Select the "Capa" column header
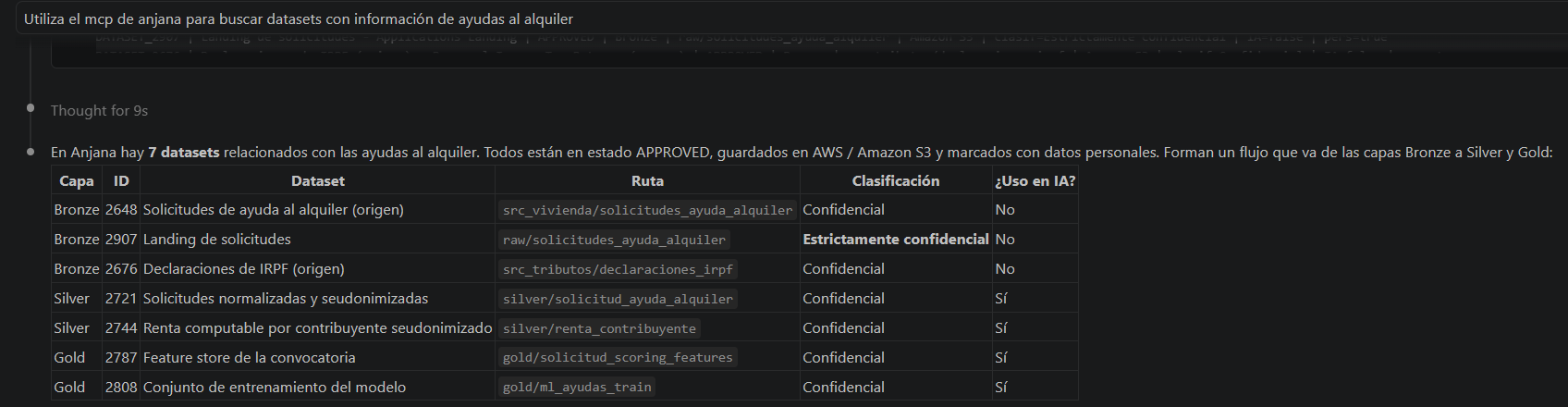 [77, 181]
